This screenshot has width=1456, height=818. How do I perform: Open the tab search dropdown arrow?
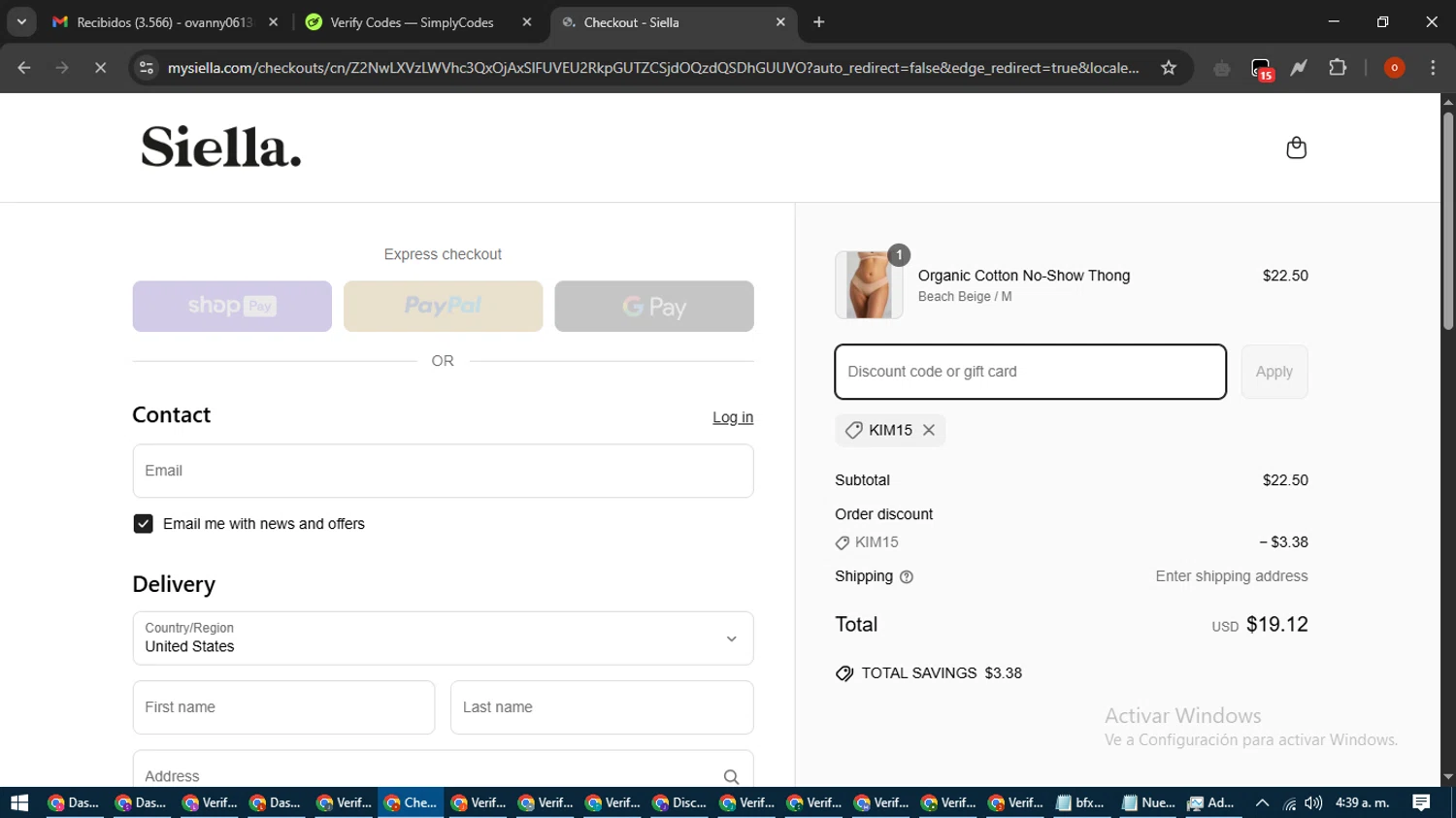[21, 21]
